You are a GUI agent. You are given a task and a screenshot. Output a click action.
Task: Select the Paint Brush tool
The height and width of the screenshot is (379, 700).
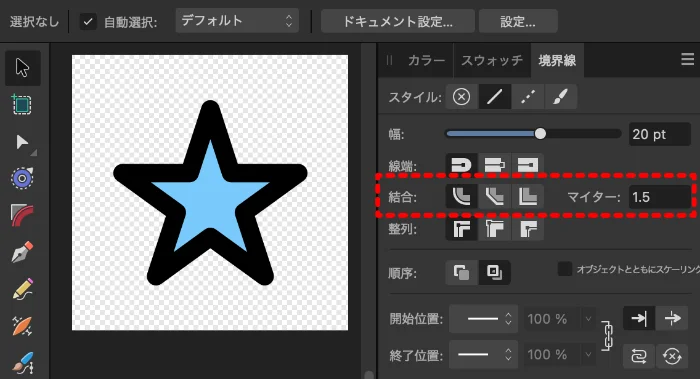pos(22,362)
